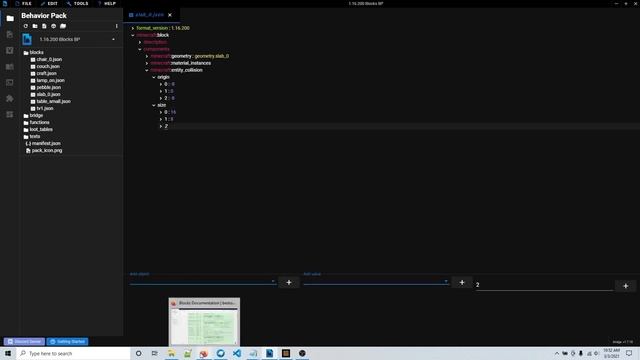This screenshot has height=360, width=640.
Task: Expand the description node
Action: pyautogui.click(x=140, y=42)
